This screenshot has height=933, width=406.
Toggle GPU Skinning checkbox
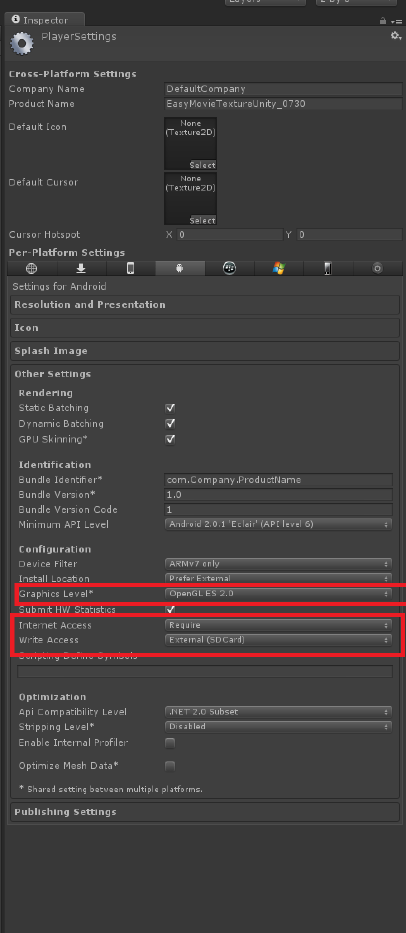(x=170, y=439)
